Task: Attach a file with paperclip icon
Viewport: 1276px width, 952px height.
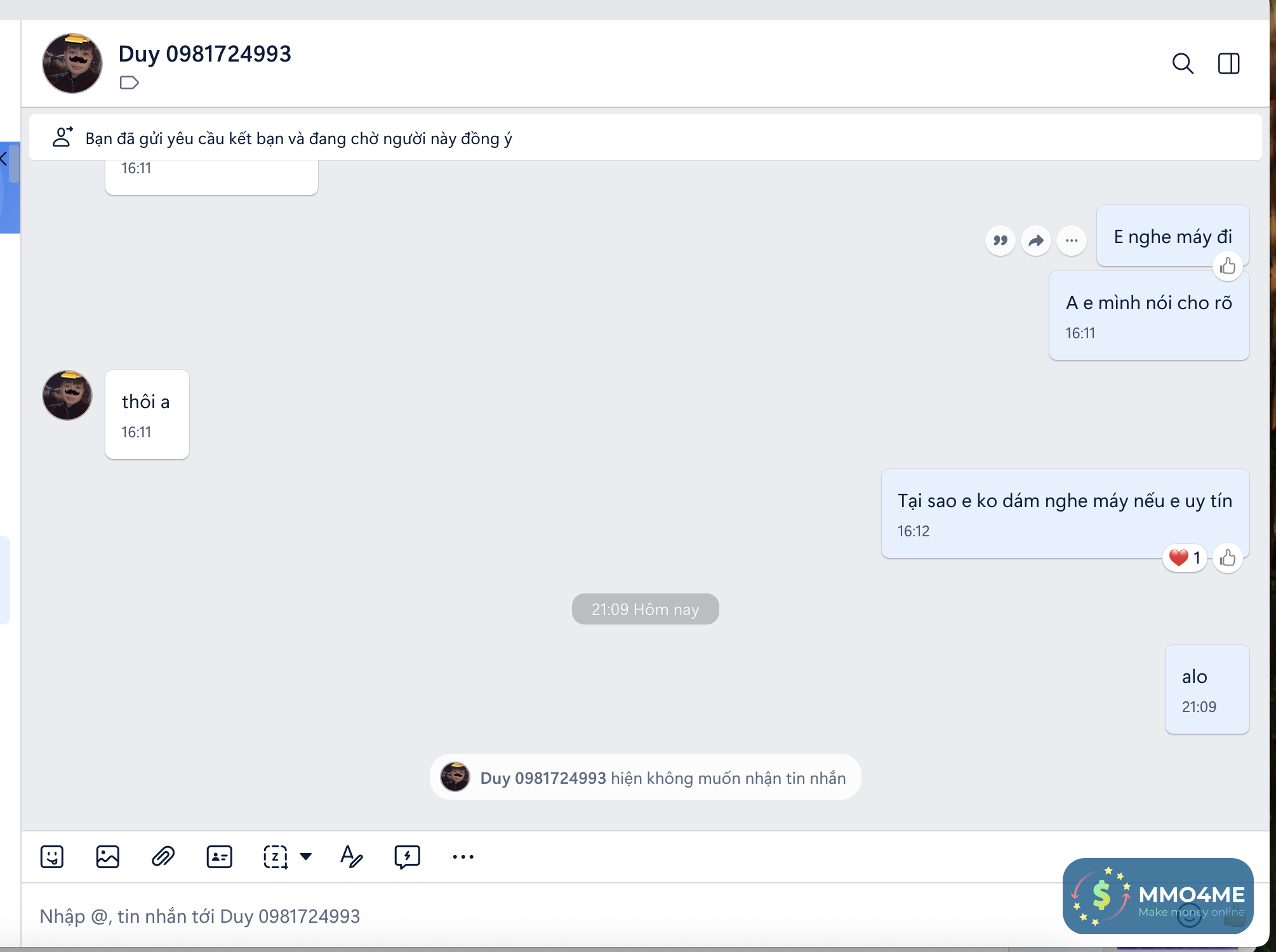Action: [163, 857]
